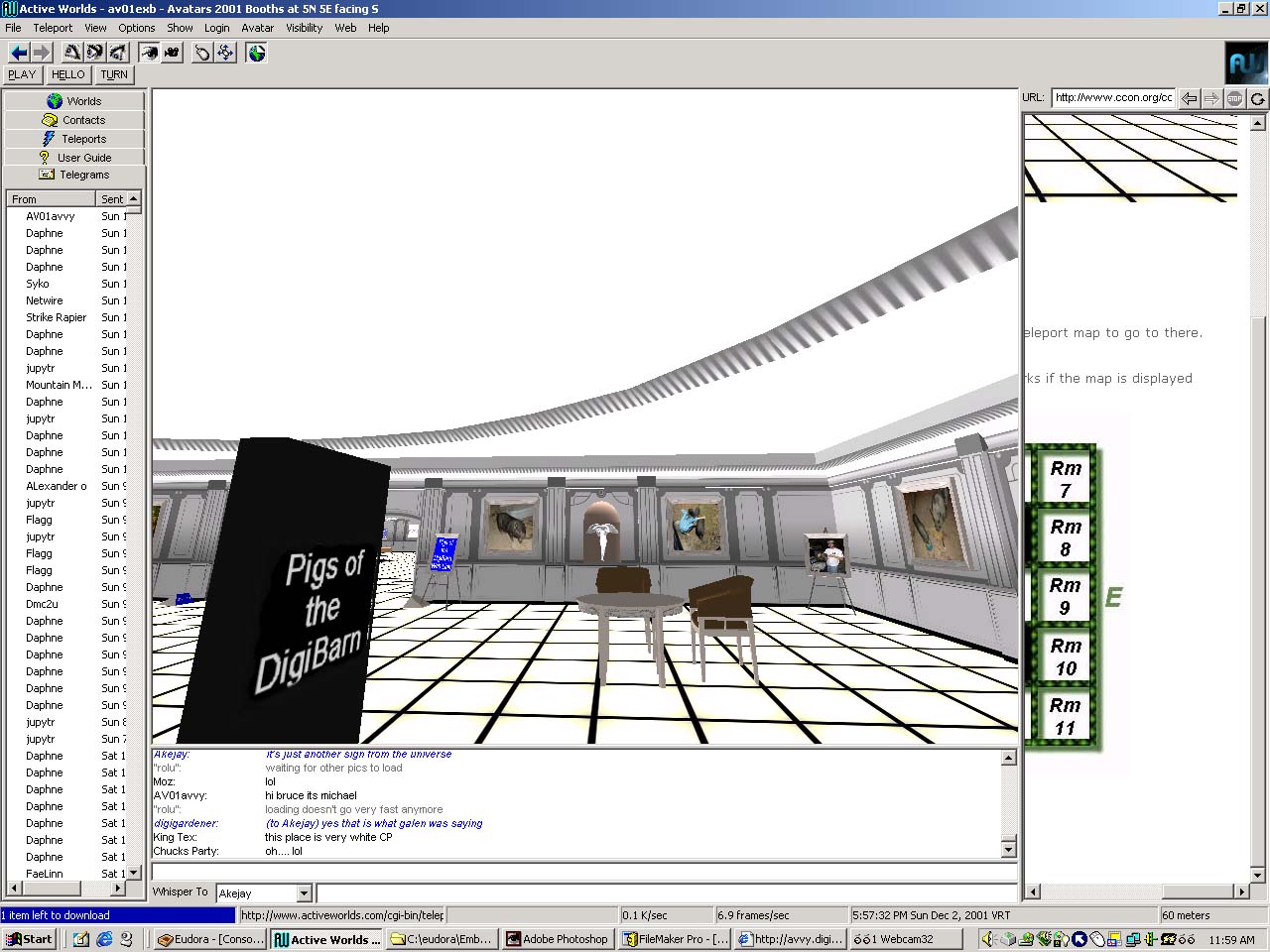
Task: Switch to third person camera view
Action: pos(172,53)
